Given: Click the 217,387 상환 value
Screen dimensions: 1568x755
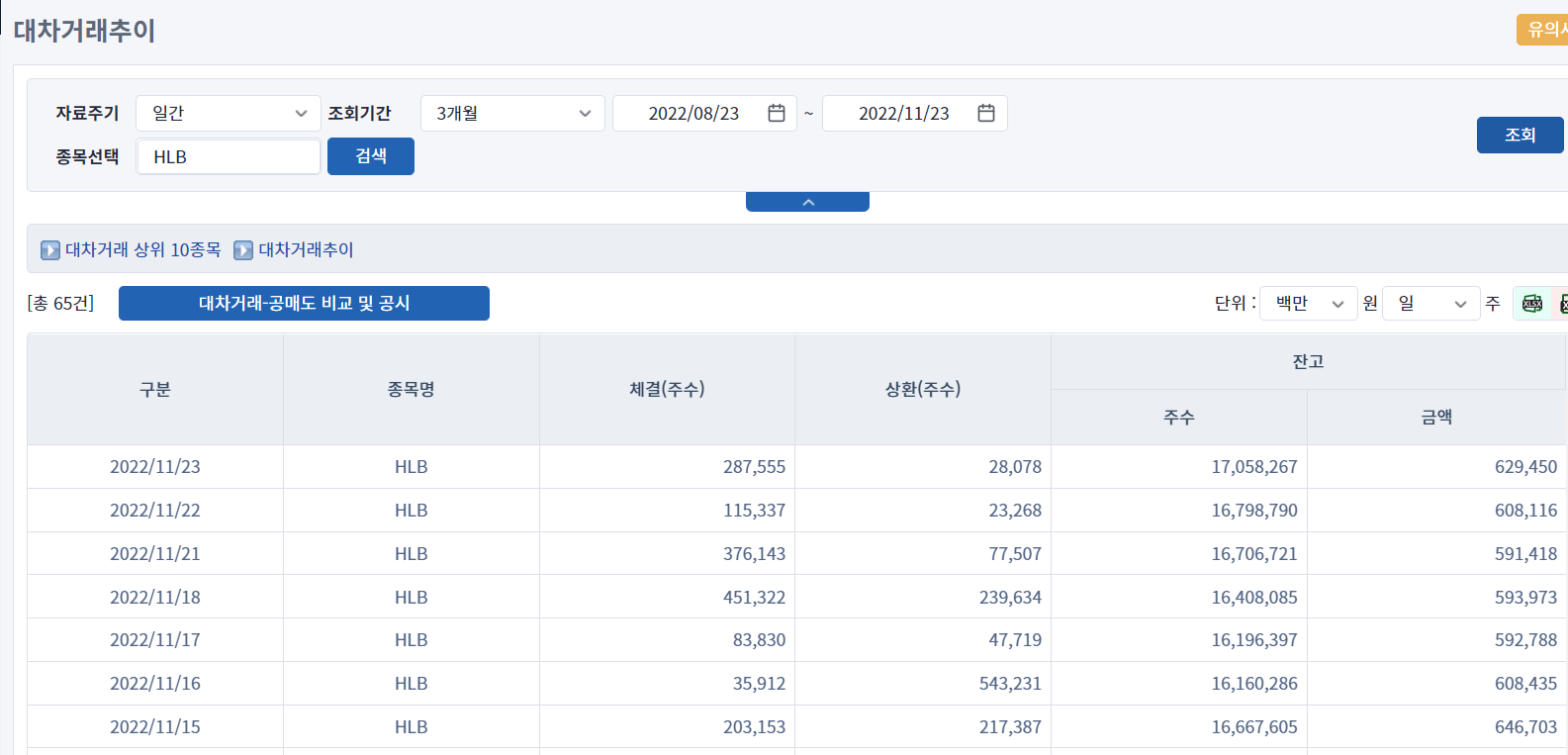Looking at the screenshot, I should pos(1010,727).
